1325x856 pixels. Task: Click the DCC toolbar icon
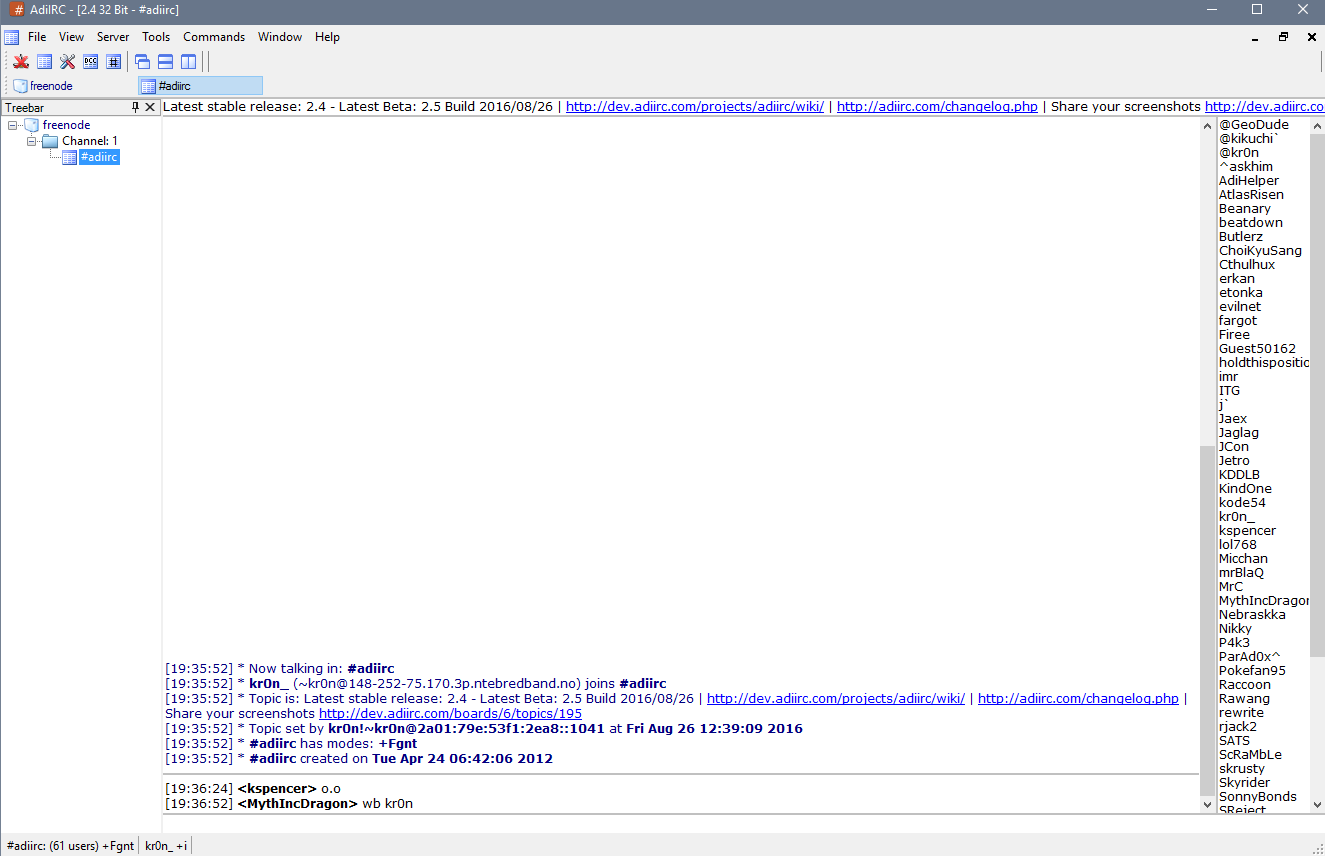pyautogui.click(x=90, y=62)
